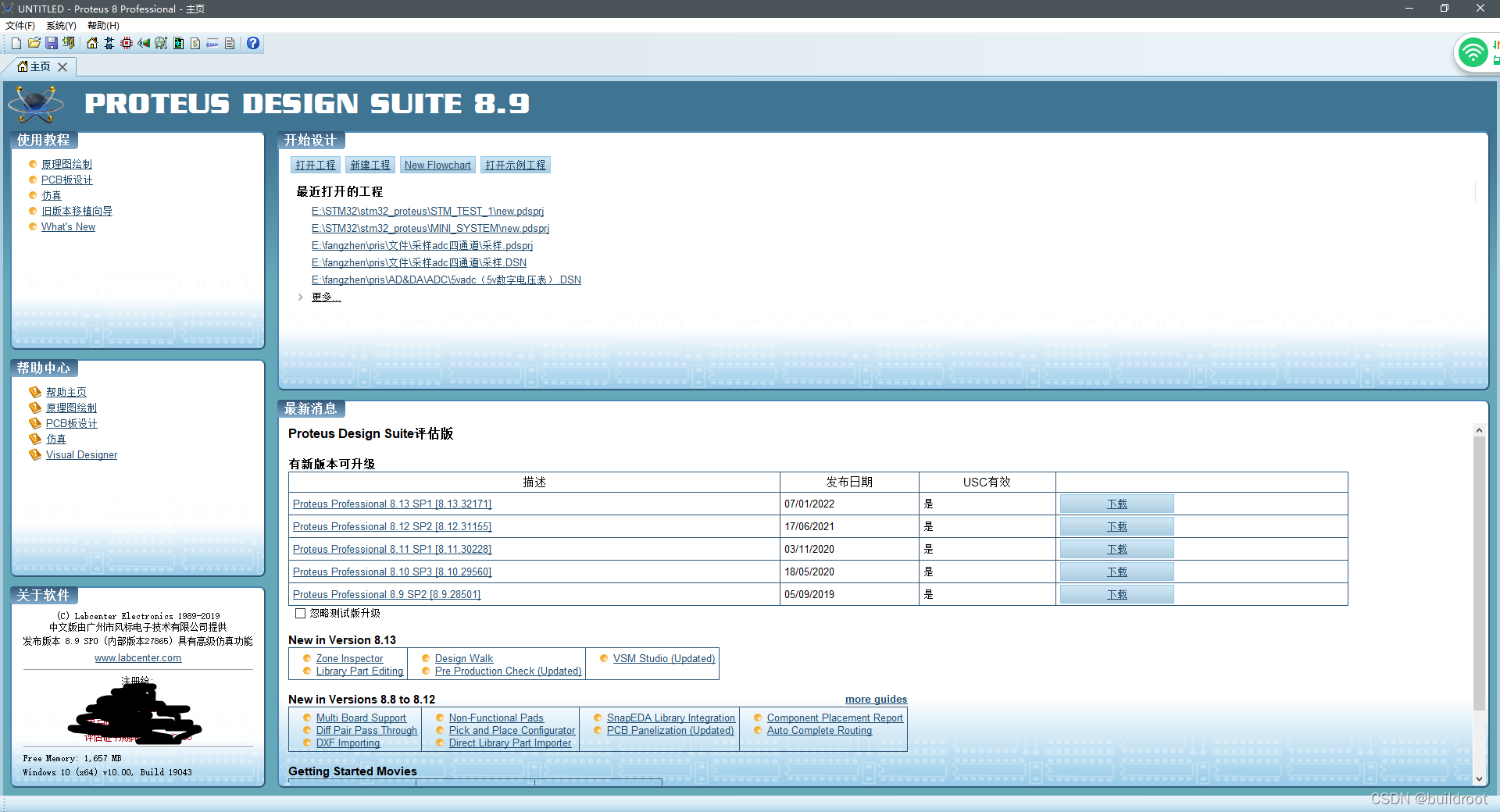Viewport: 1500px width, 812px height.
Task: Click the Free Memory 1,657 MB text
Action: tap(72, 758)
